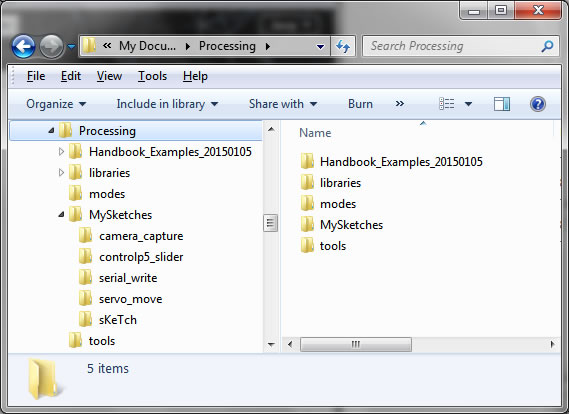This screenshot has width=569, height=414.
Task: Open the View menu
Action: pyautogui.click(x=109, y=76)
